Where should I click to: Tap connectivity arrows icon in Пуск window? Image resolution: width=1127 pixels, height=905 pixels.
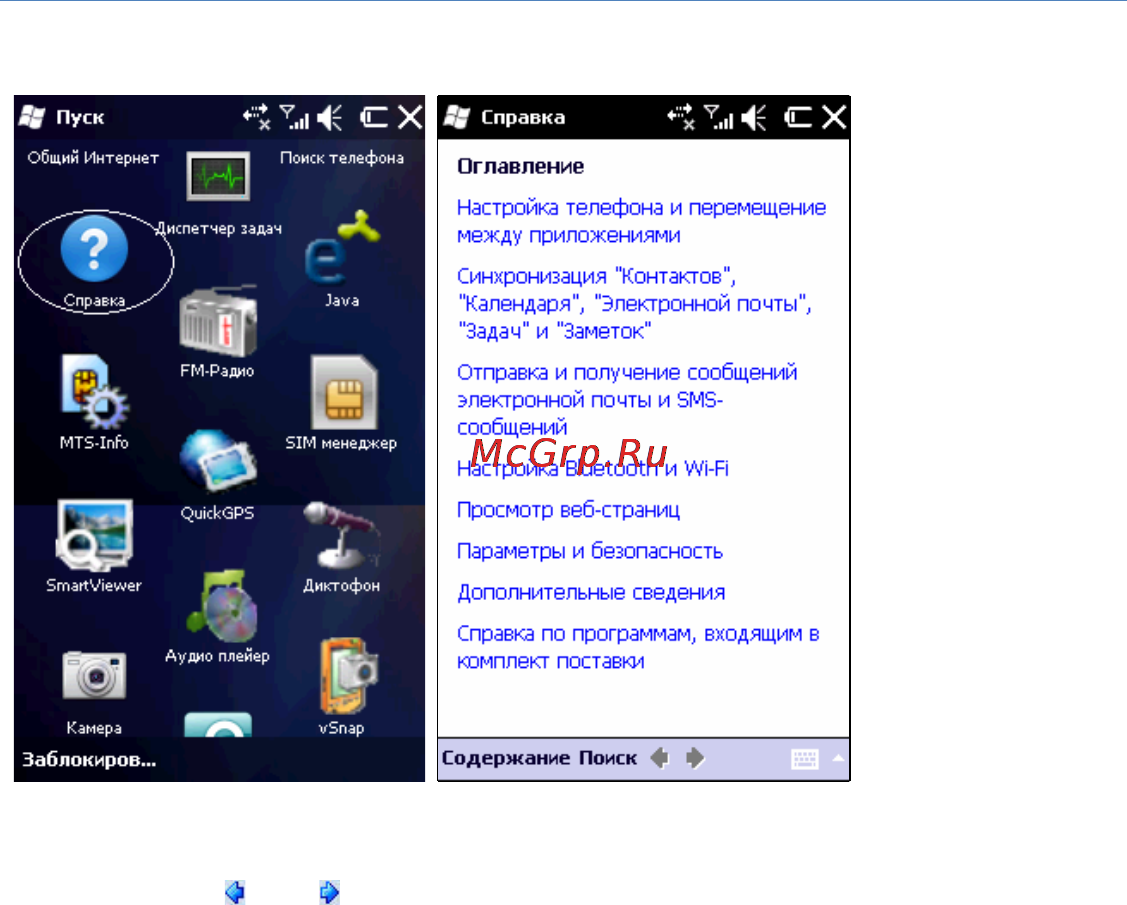click(x=256, y=117)
